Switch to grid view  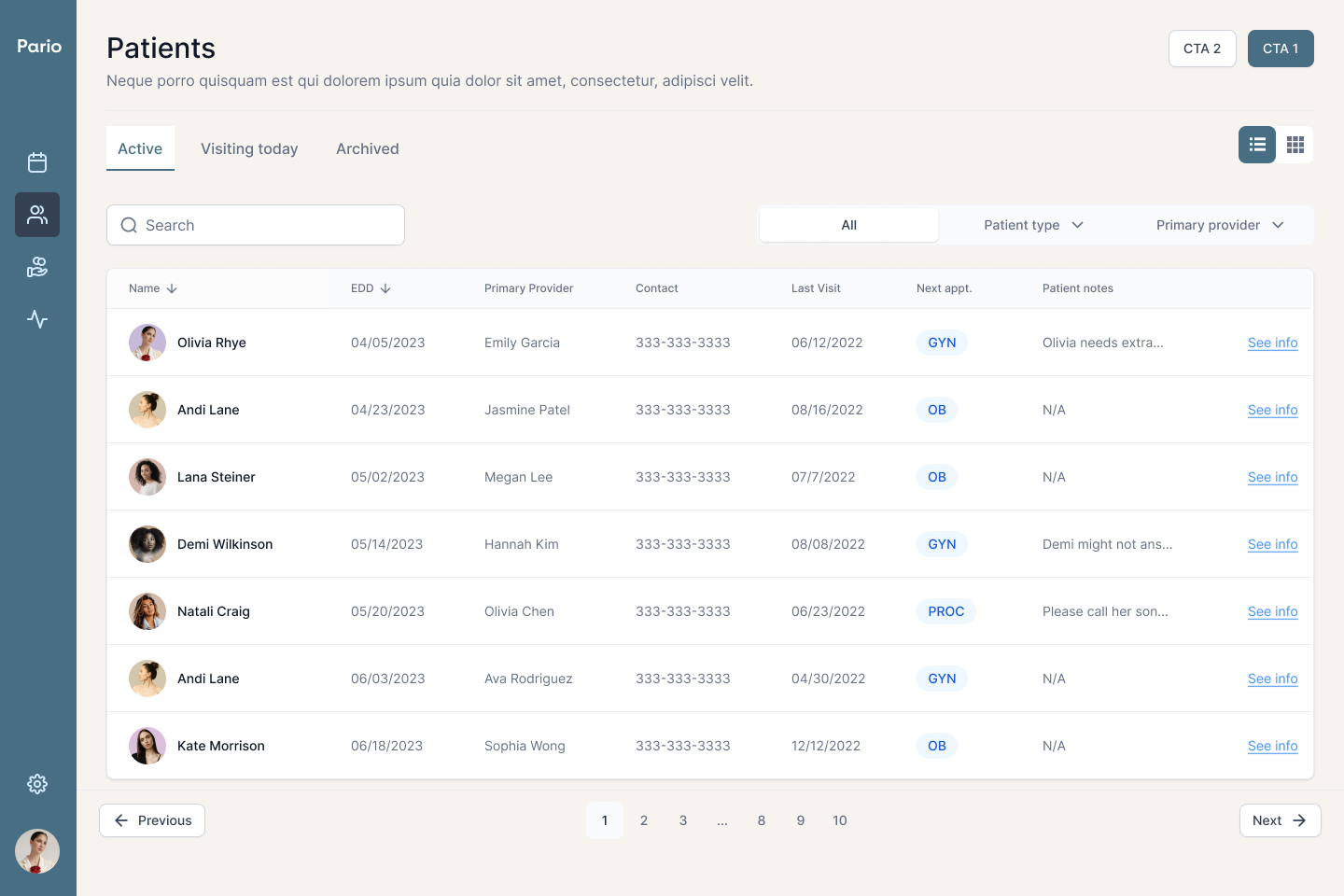[1295, 145]
